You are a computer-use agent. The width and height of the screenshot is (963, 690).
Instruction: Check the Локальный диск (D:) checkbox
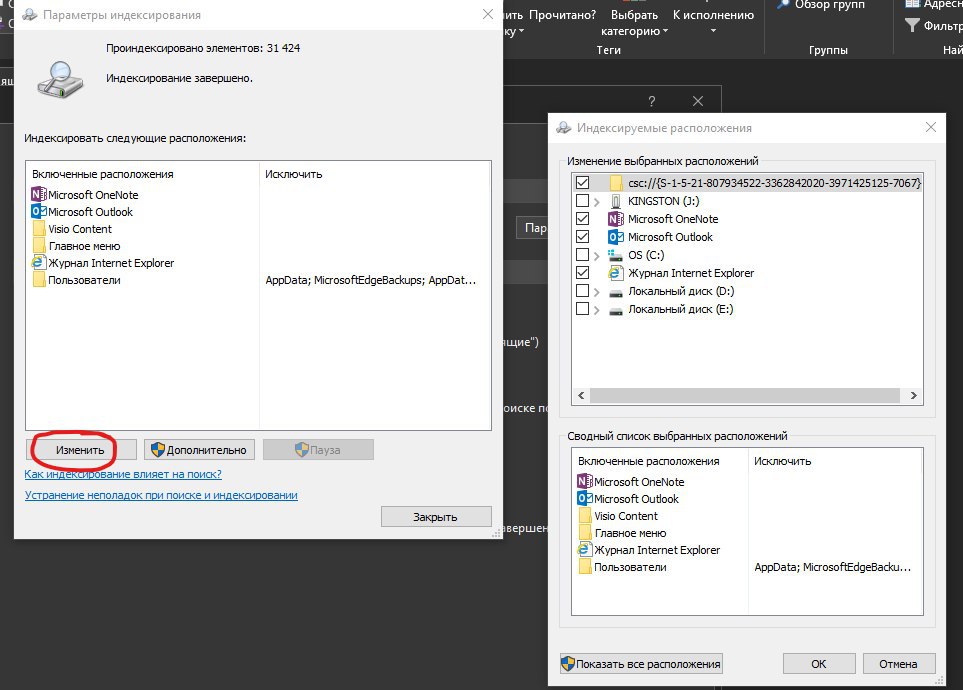pos(582,290)
